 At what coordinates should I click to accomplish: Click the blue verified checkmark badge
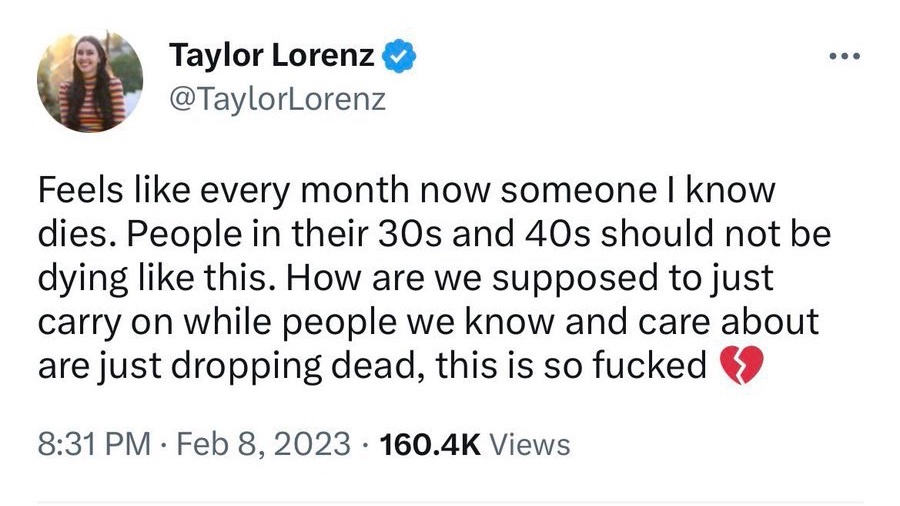[x=401, y=57]
